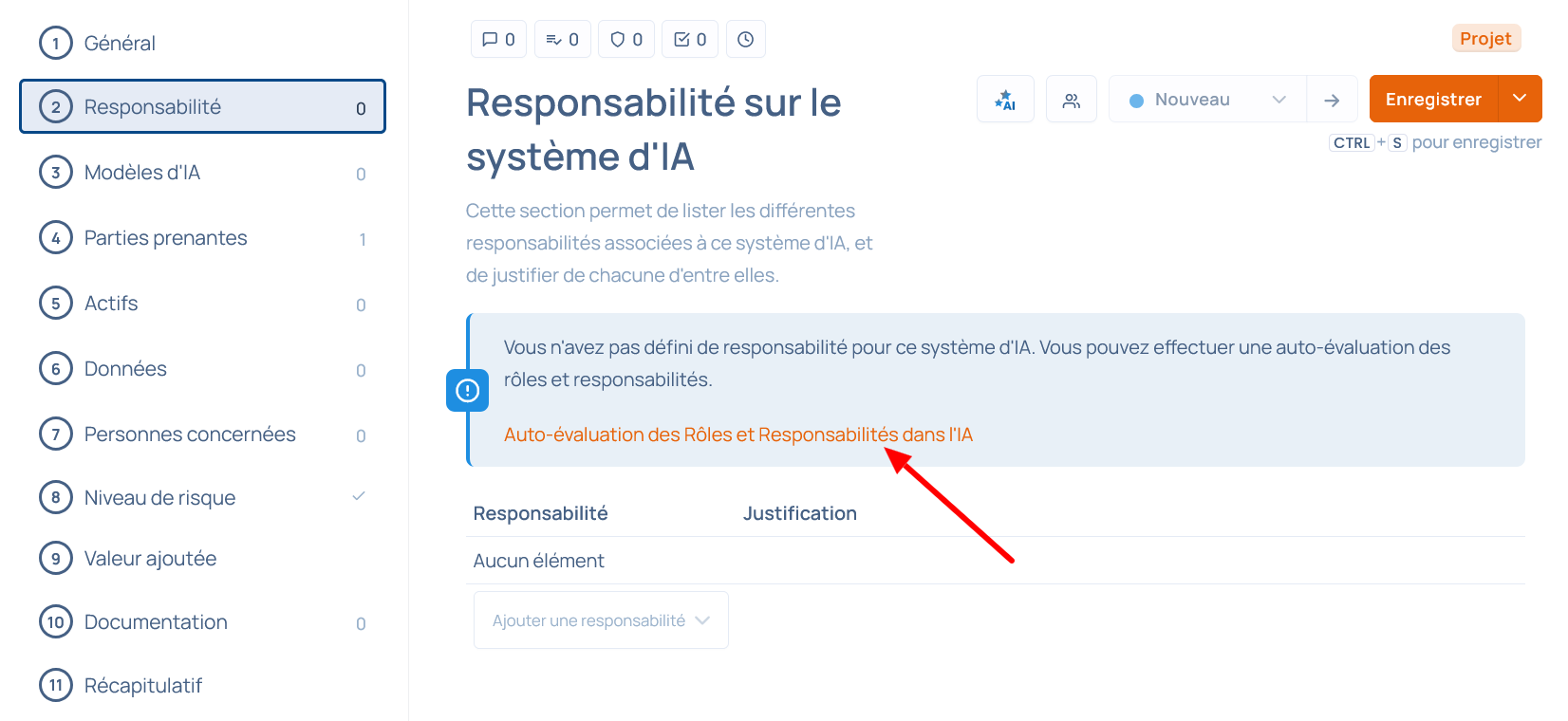The image size is (1568, 721).
Task: Expand the Enregistrer options arrow
Action: click(x=1520, y=99)
